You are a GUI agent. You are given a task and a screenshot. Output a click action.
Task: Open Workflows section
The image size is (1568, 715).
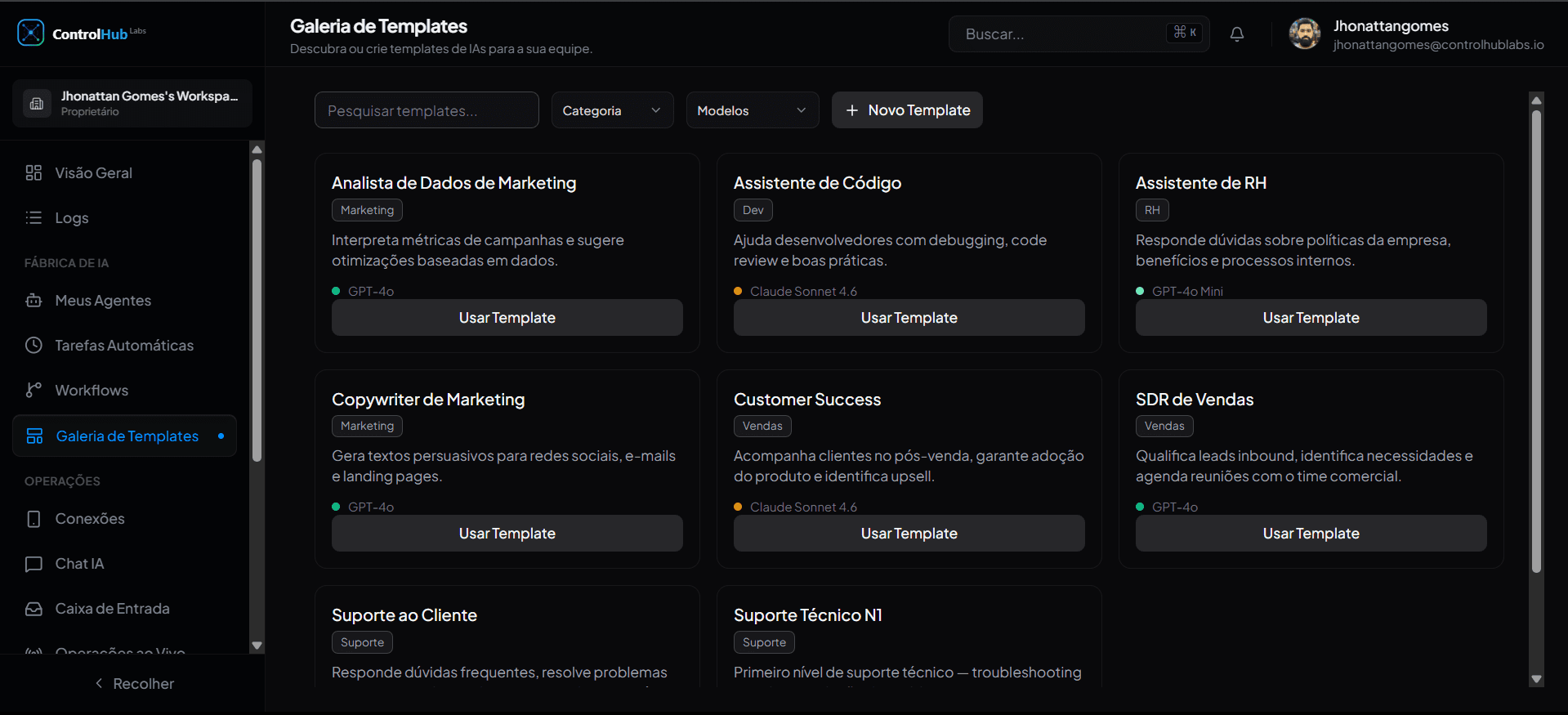[x=125, y=390]
